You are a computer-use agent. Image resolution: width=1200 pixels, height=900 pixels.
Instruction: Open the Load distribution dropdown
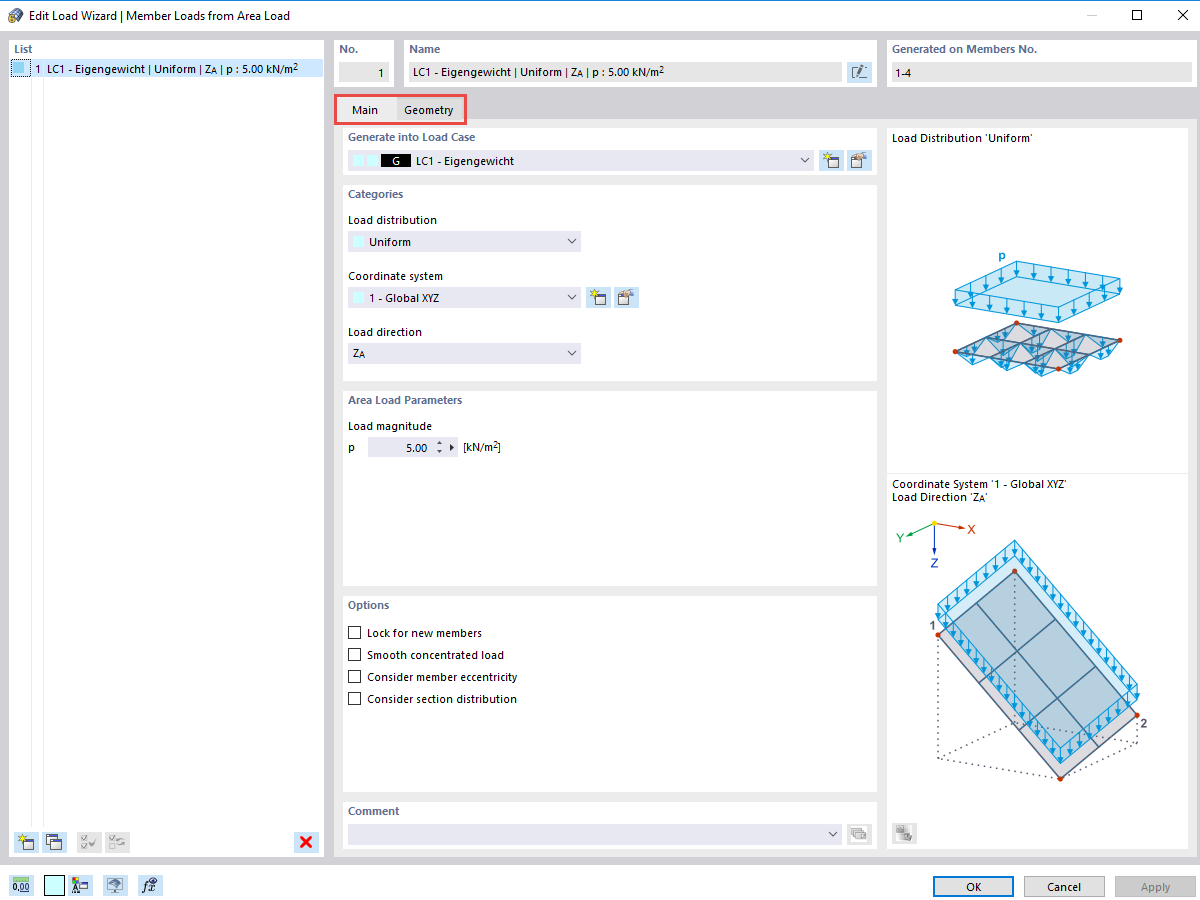point(572,241)
